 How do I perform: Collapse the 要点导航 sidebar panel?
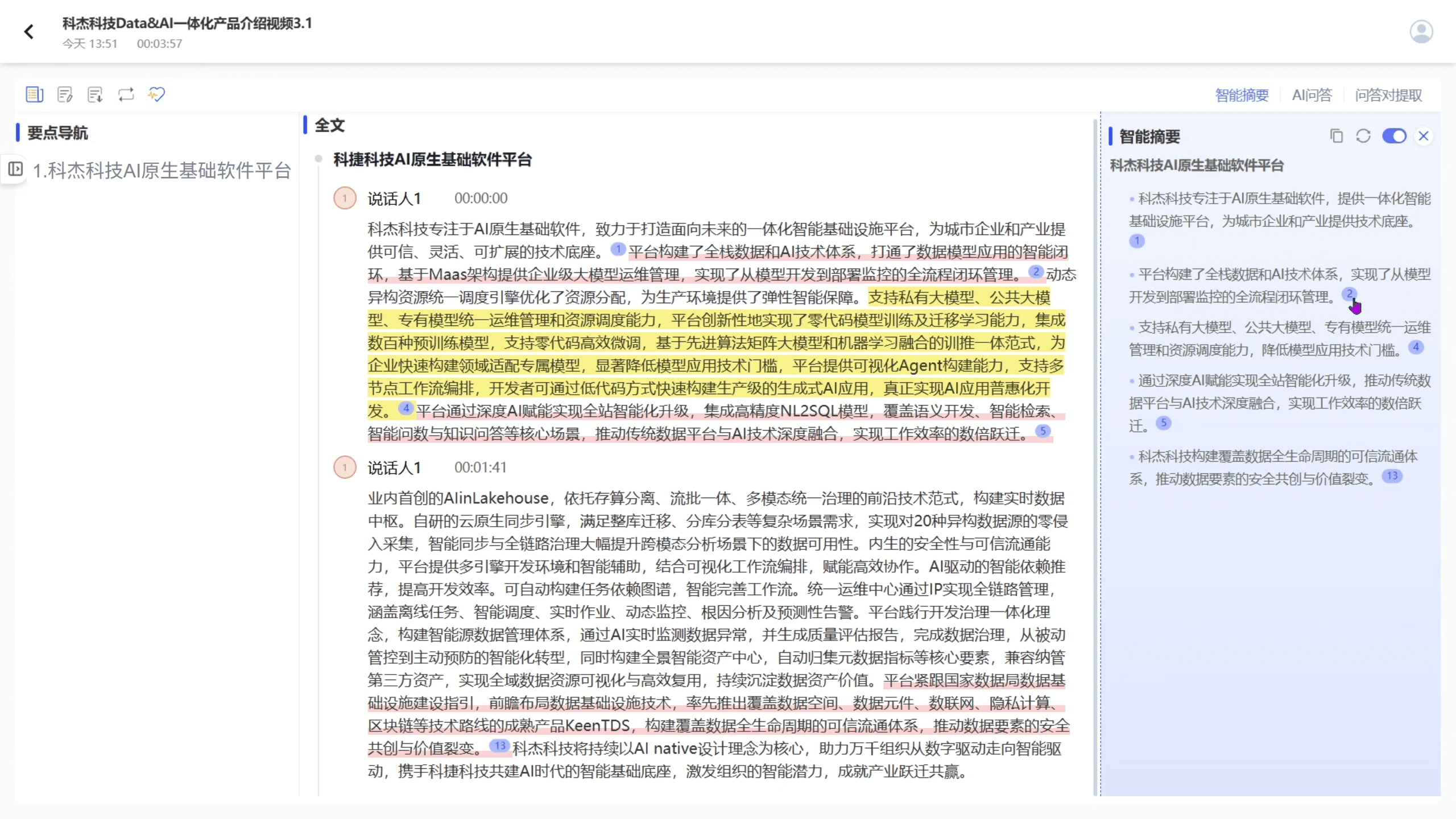coord(15,169)
